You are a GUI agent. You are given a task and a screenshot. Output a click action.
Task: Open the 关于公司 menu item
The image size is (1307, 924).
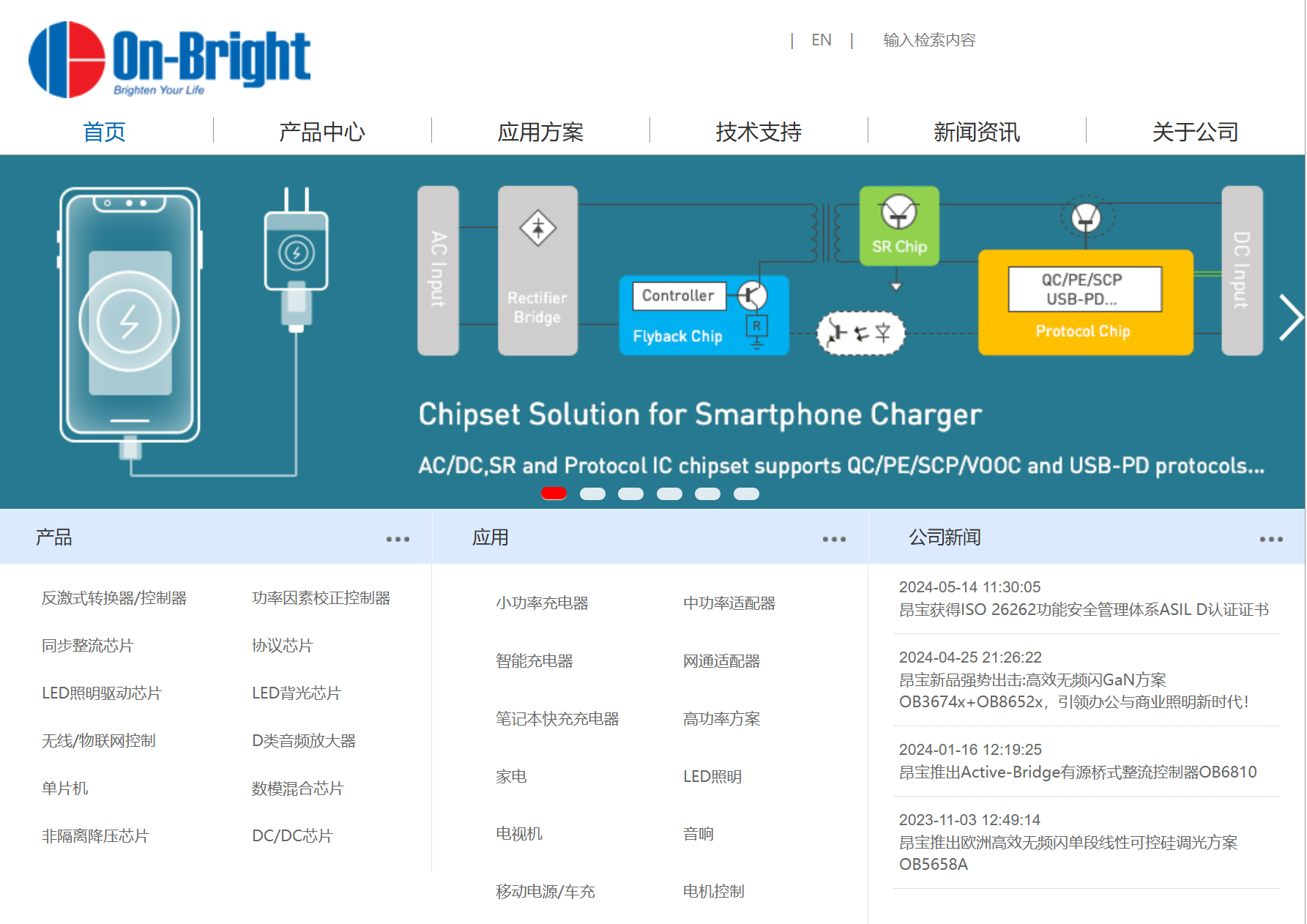coord(1195,132)
